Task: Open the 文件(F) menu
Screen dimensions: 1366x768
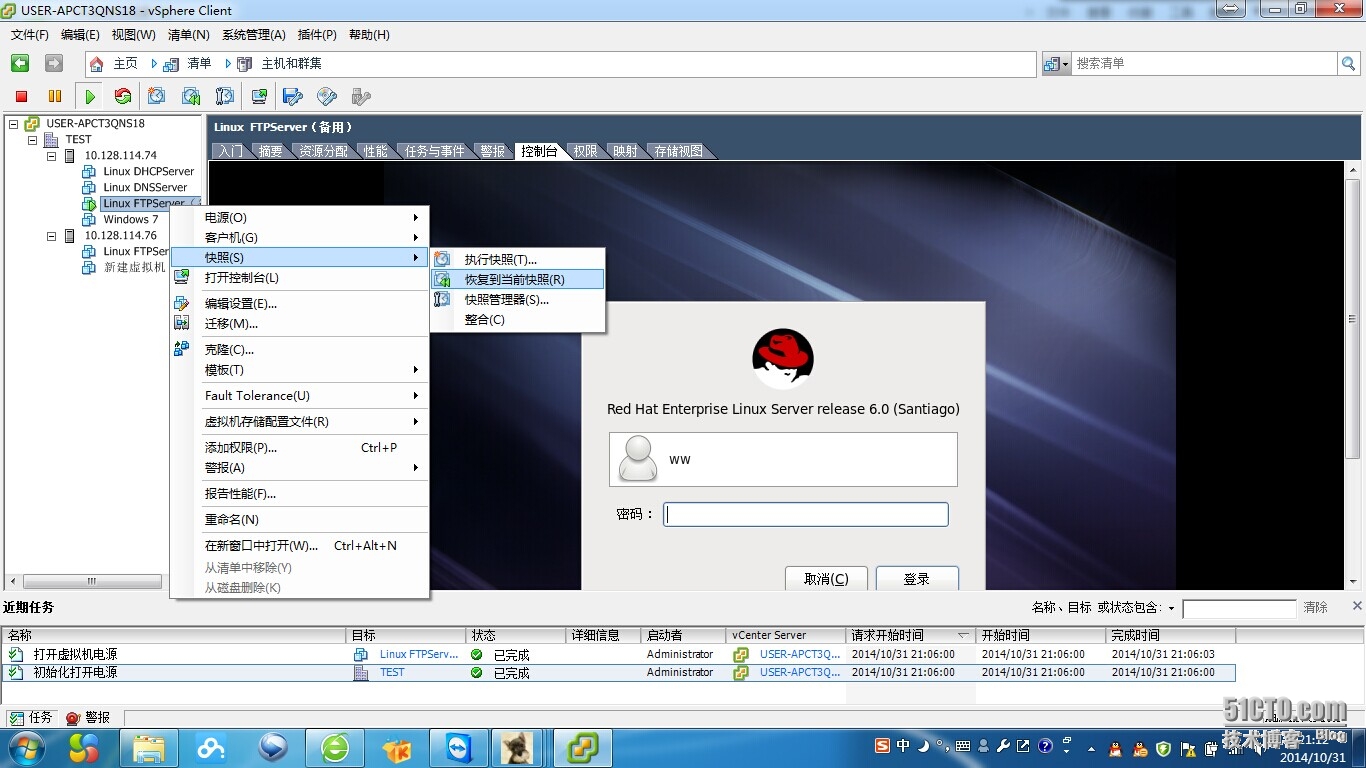Action: [x=30, y=35]
